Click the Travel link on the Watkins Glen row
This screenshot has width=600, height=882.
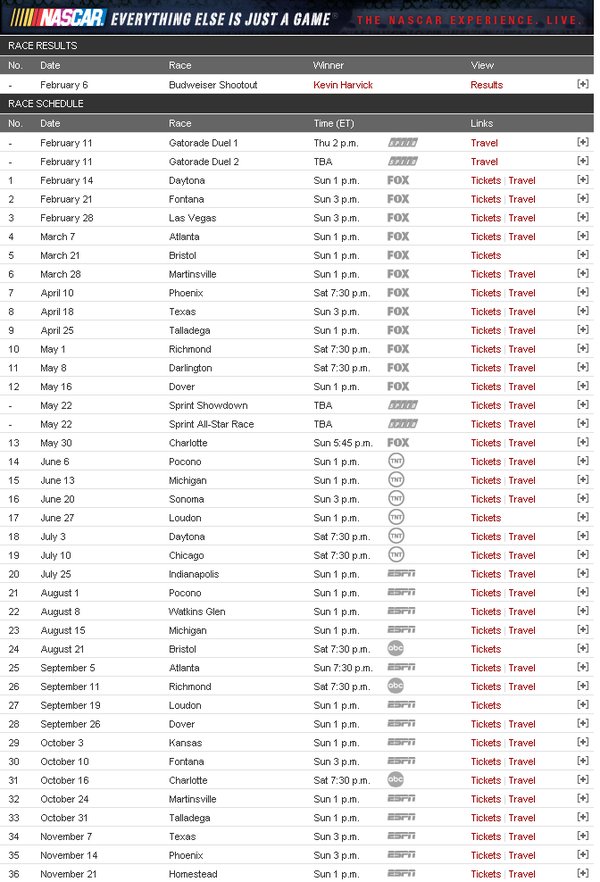point(522,611)
